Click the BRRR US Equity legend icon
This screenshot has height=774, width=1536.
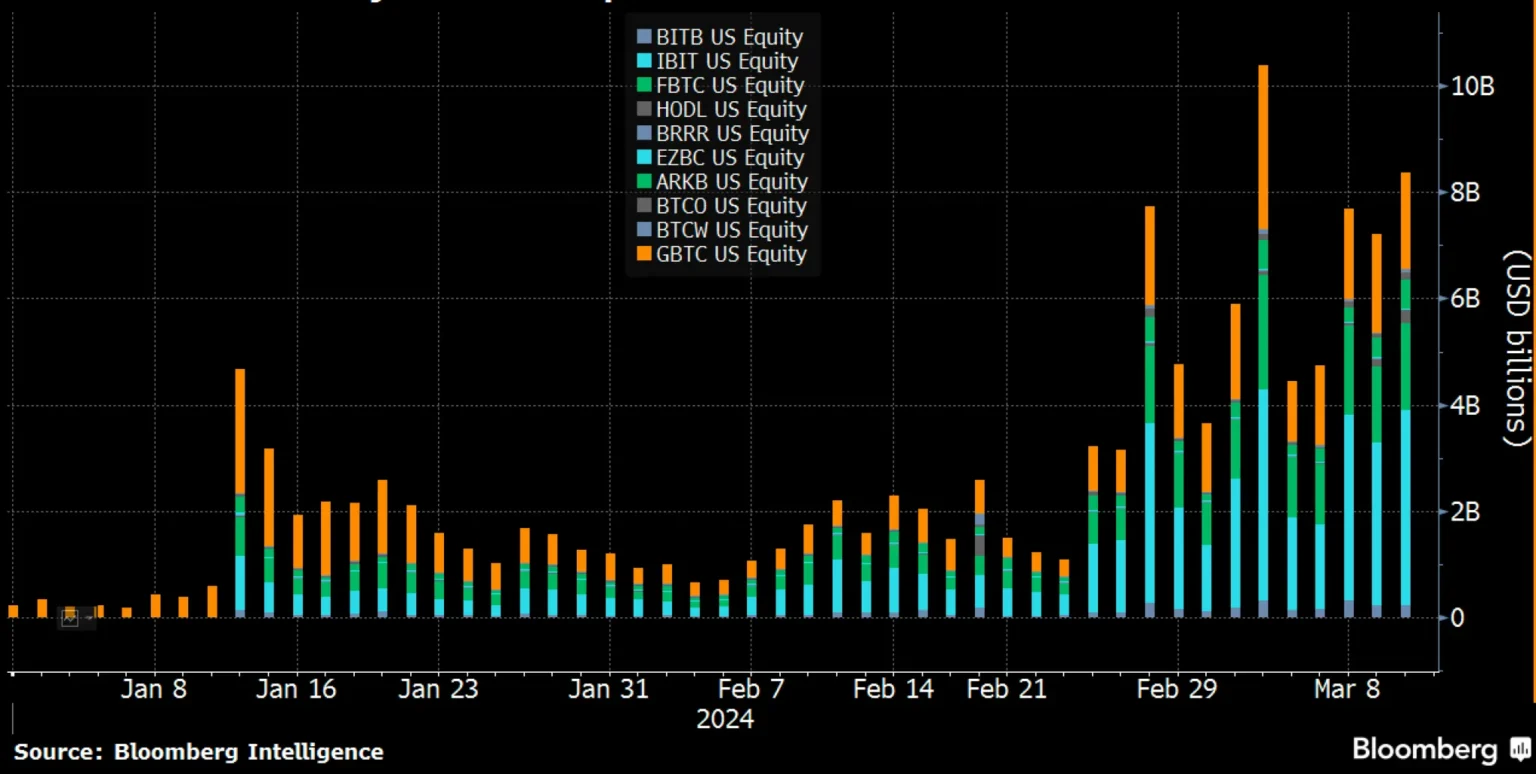pyautogui.click(x=645, y=133)
